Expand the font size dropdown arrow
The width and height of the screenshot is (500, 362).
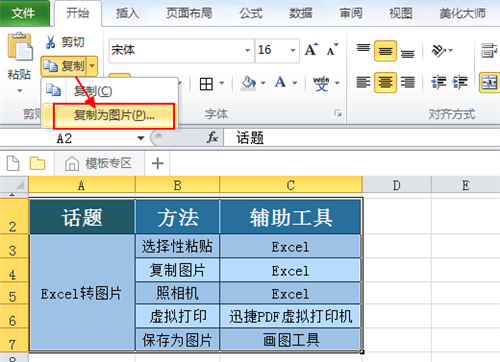click(x=293, y=50)
